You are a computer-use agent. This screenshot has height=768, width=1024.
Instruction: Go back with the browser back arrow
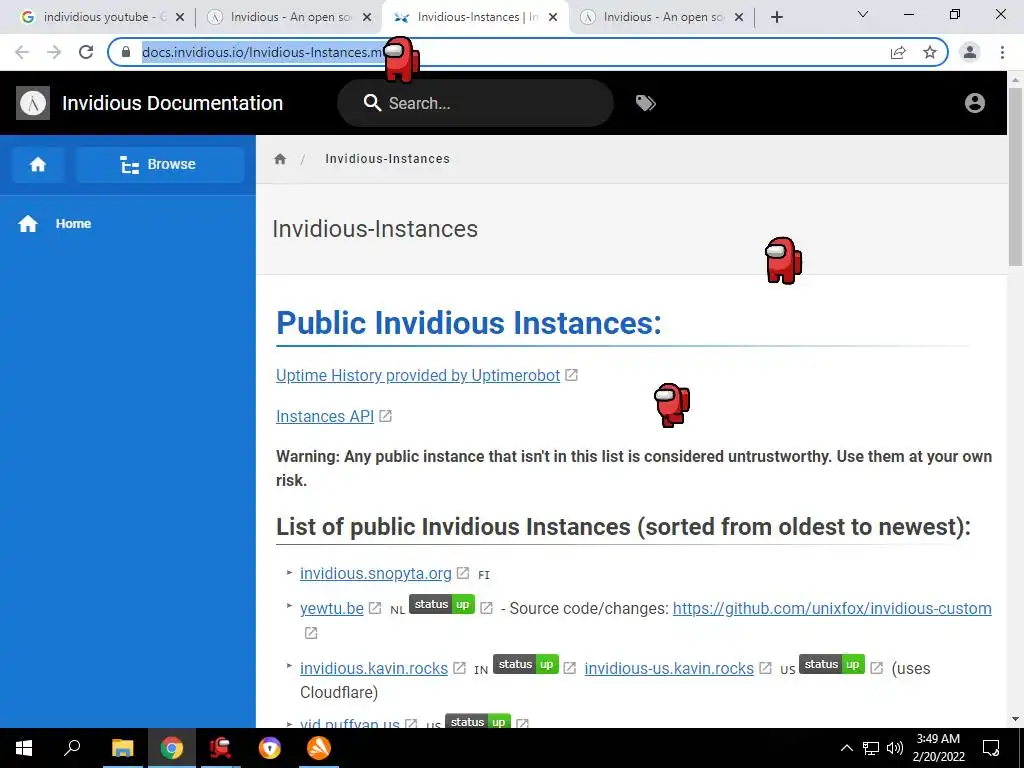point(22,52)
